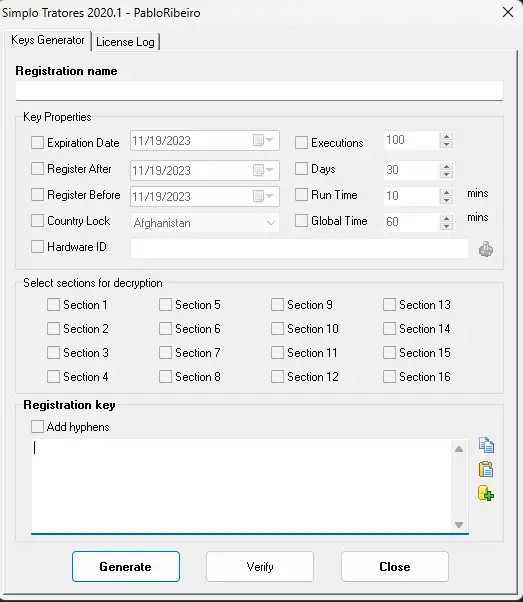Viewport: 523px width, 602px height.
Task: Tick Section 9 checkbox
Action: pyautogui.click(x=277, y=305)
